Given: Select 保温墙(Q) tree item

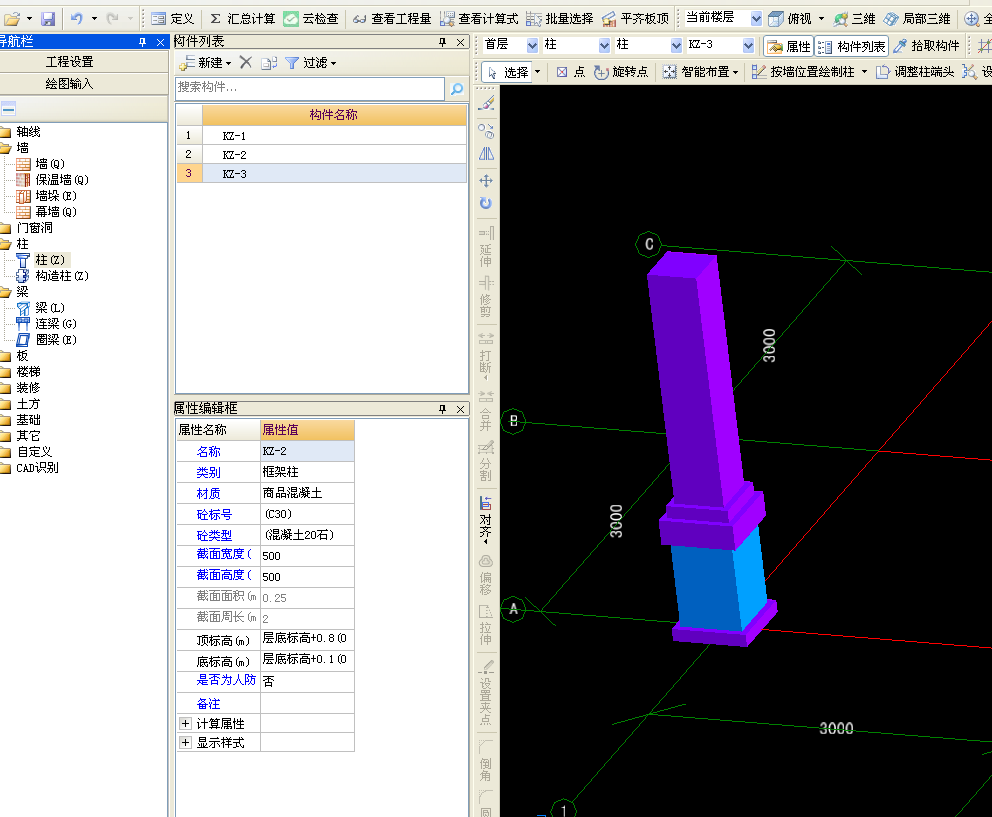Looking at the screenshot, I should click(x=53, y=180).
